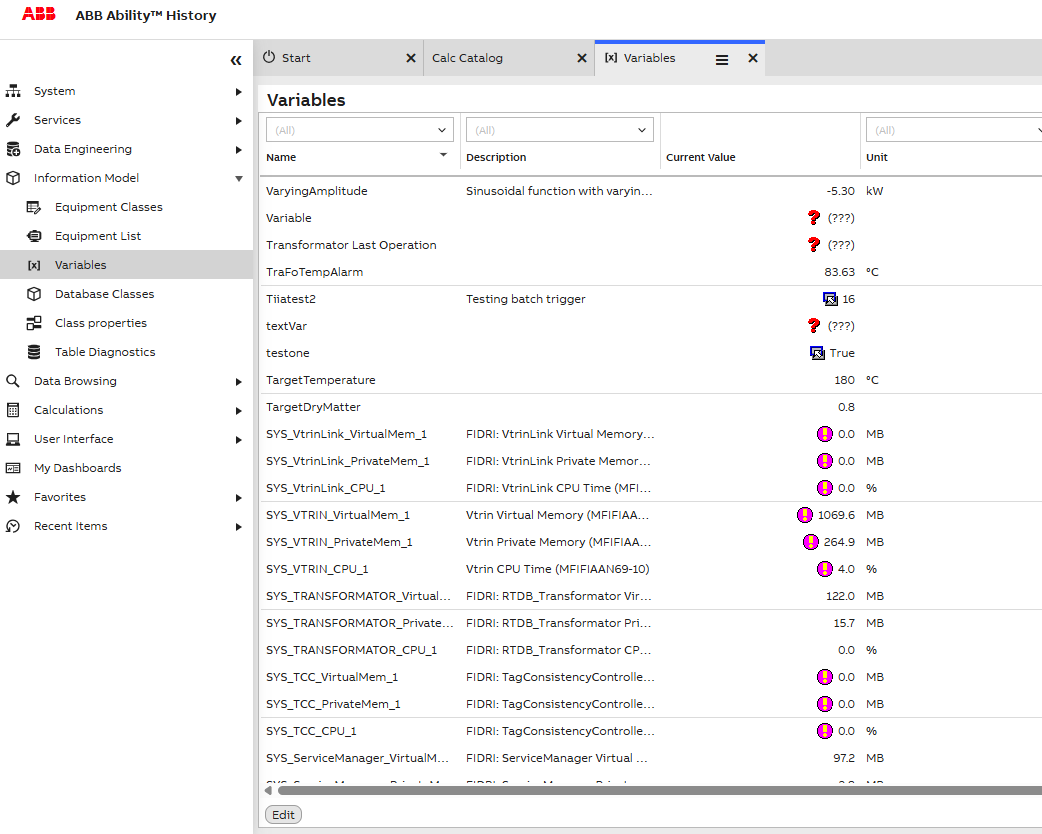
Task: Click the scrollbar left arrow
Action: click(268, 790)
